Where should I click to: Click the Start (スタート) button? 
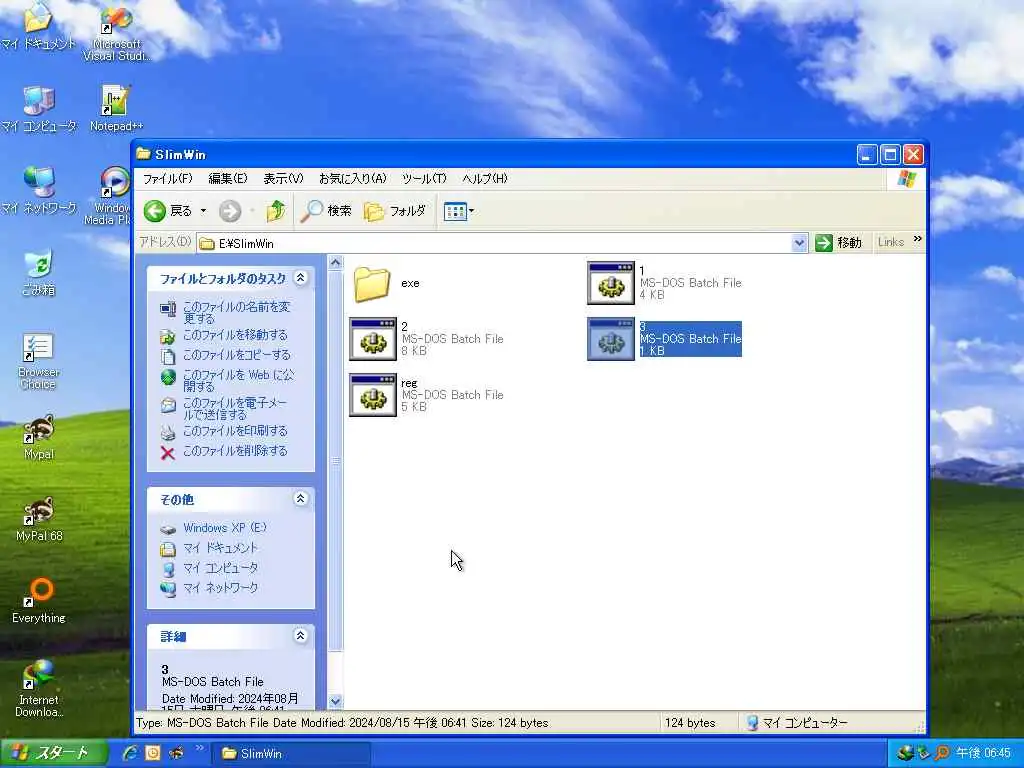pyautogui.click(x=54, y=754)
